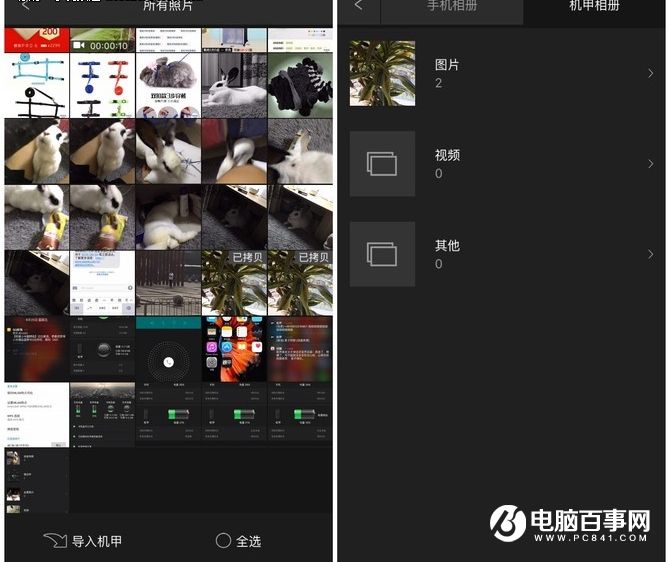This screenshot has width=670, height=562.
Task: Expand the 图片 album chevron
Action: [650, 74]
